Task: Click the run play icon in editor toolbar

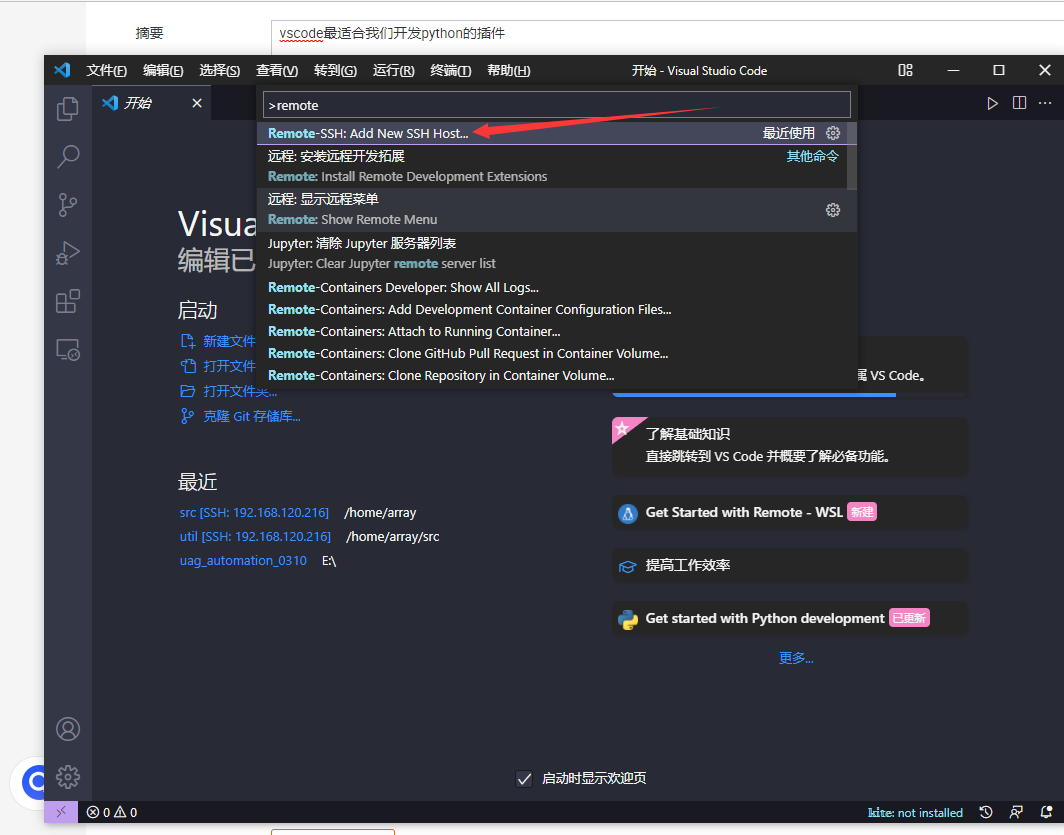Action: 992,103
